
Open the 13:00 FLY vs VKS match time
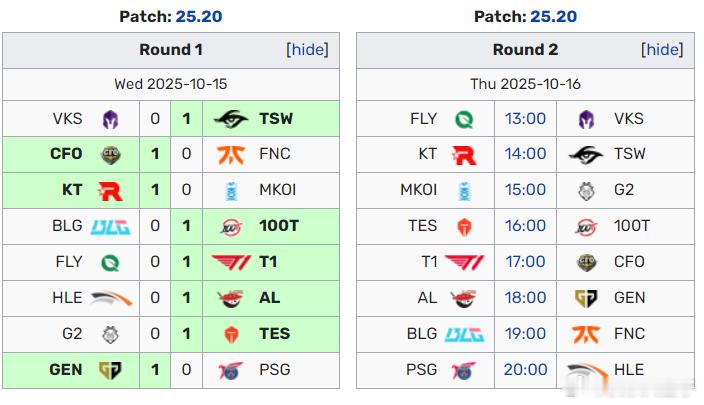tap(525, 119)
